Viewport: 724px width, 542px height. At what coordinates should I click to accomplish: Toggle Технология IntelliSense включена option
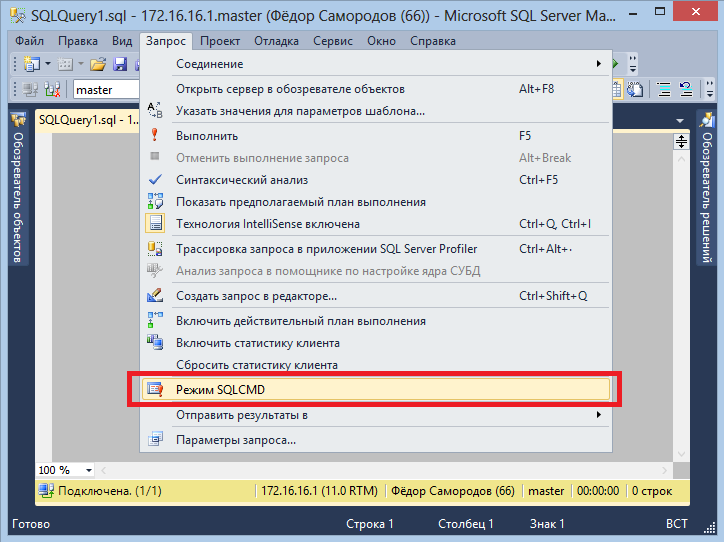[376, 224]
